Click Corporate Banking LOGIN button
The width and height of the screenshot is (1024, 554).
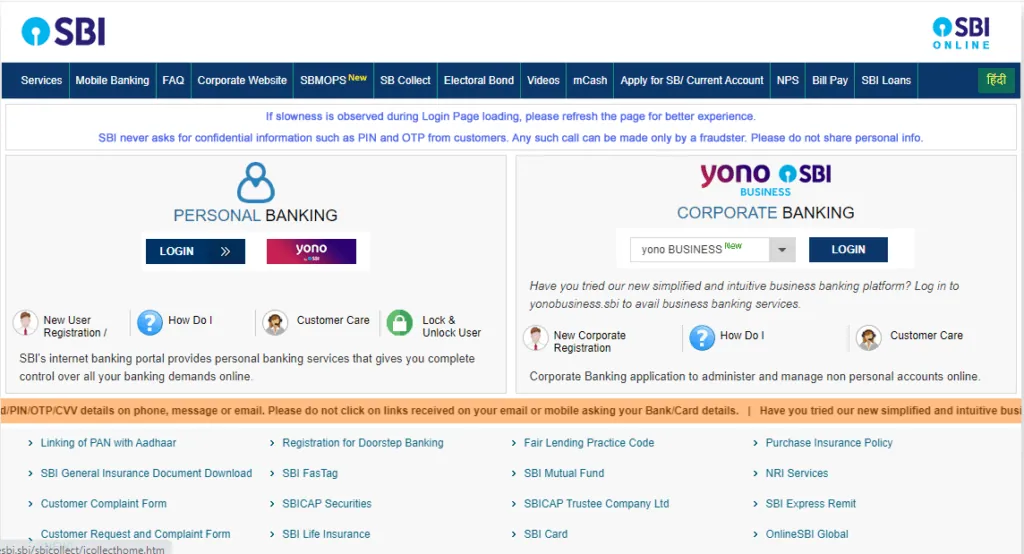pyautogui.click(x=848, y=250)
